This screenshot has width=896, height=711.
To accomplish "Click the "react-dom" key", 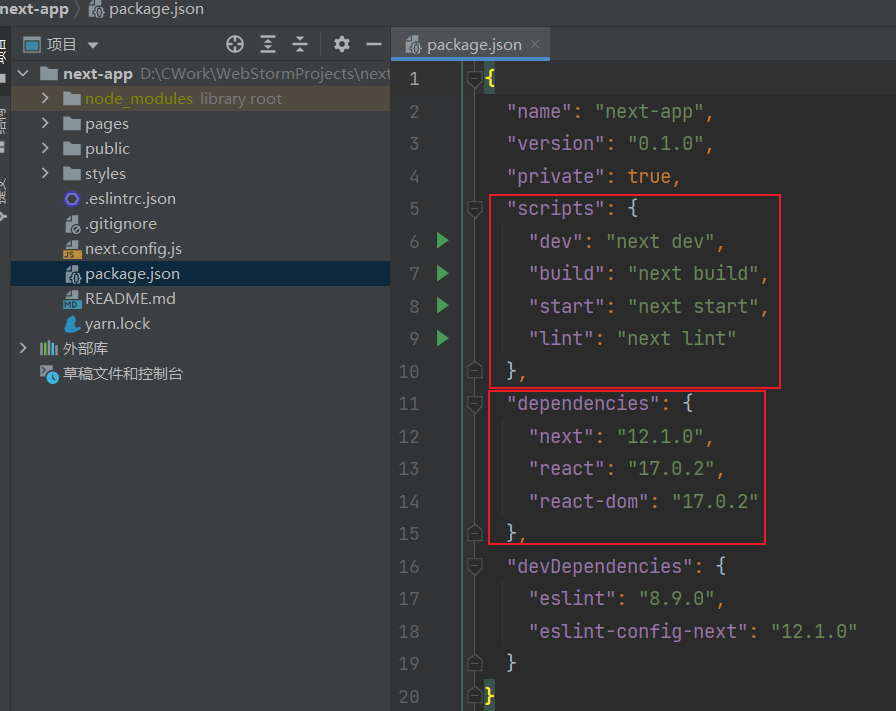I will 589,501.
